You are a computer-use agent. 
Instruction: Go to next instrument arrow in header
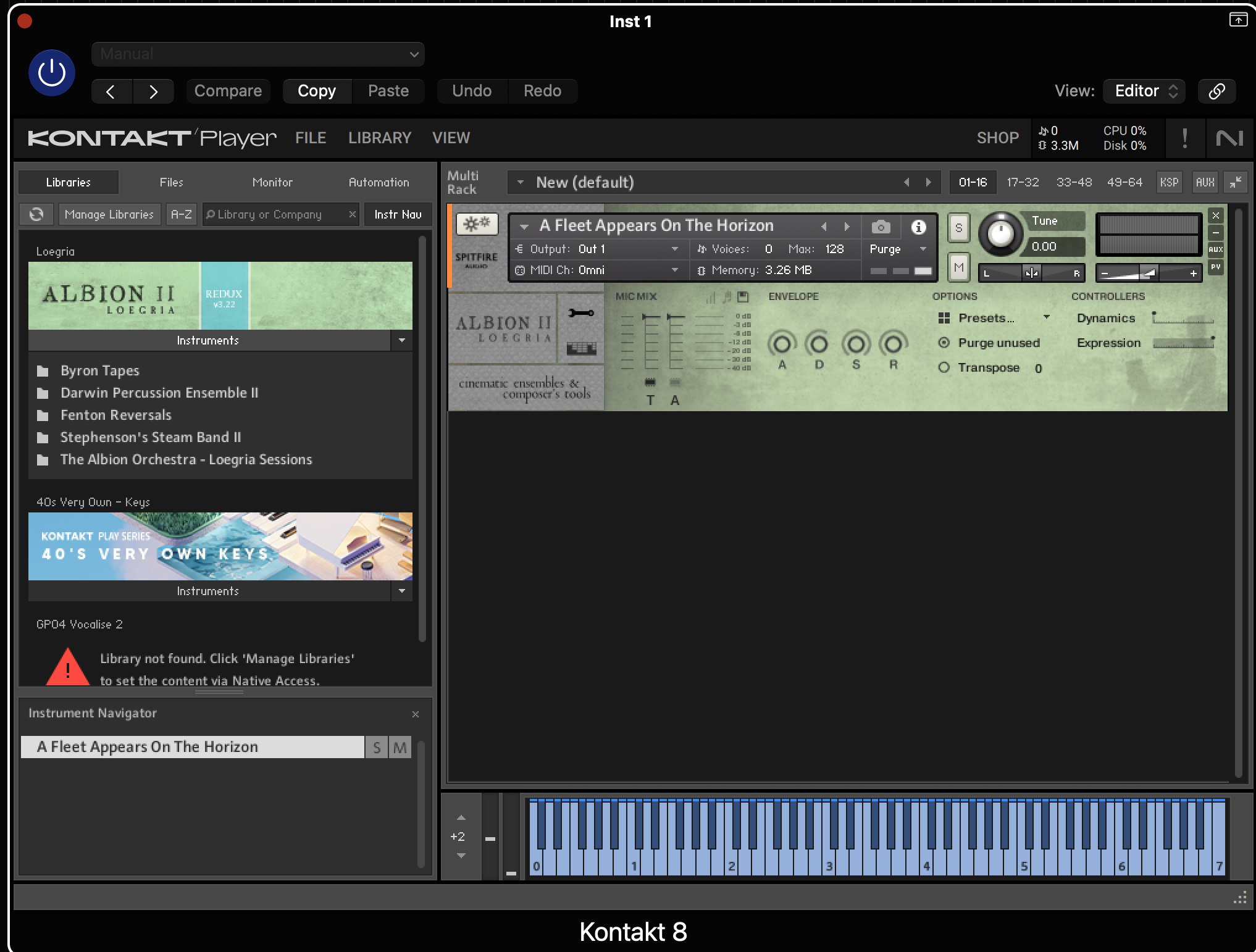point(847,227)
